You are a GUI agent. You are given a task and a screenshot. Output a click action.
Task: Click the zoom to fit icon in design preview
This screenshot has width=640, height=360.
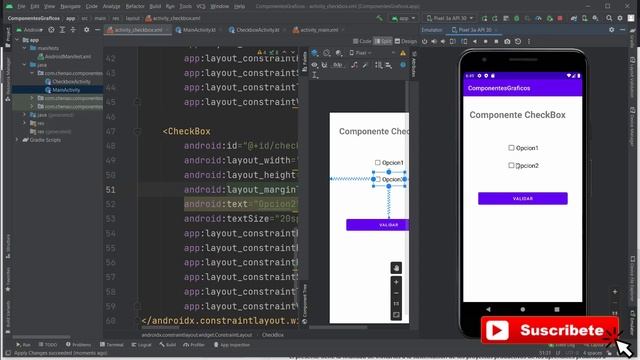[396, 315]
